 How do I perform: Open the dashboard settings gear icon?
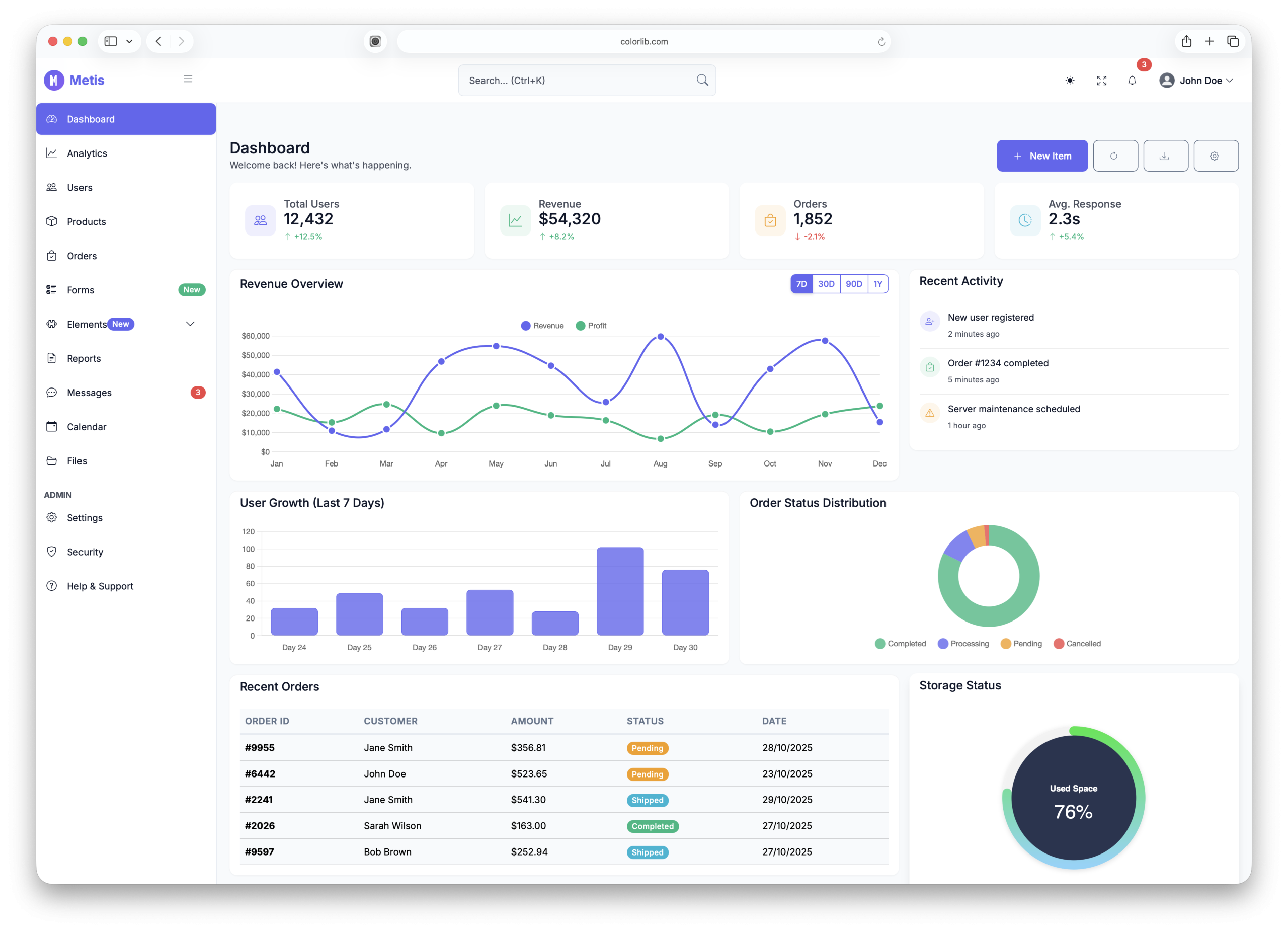(x=1216, y=156)
